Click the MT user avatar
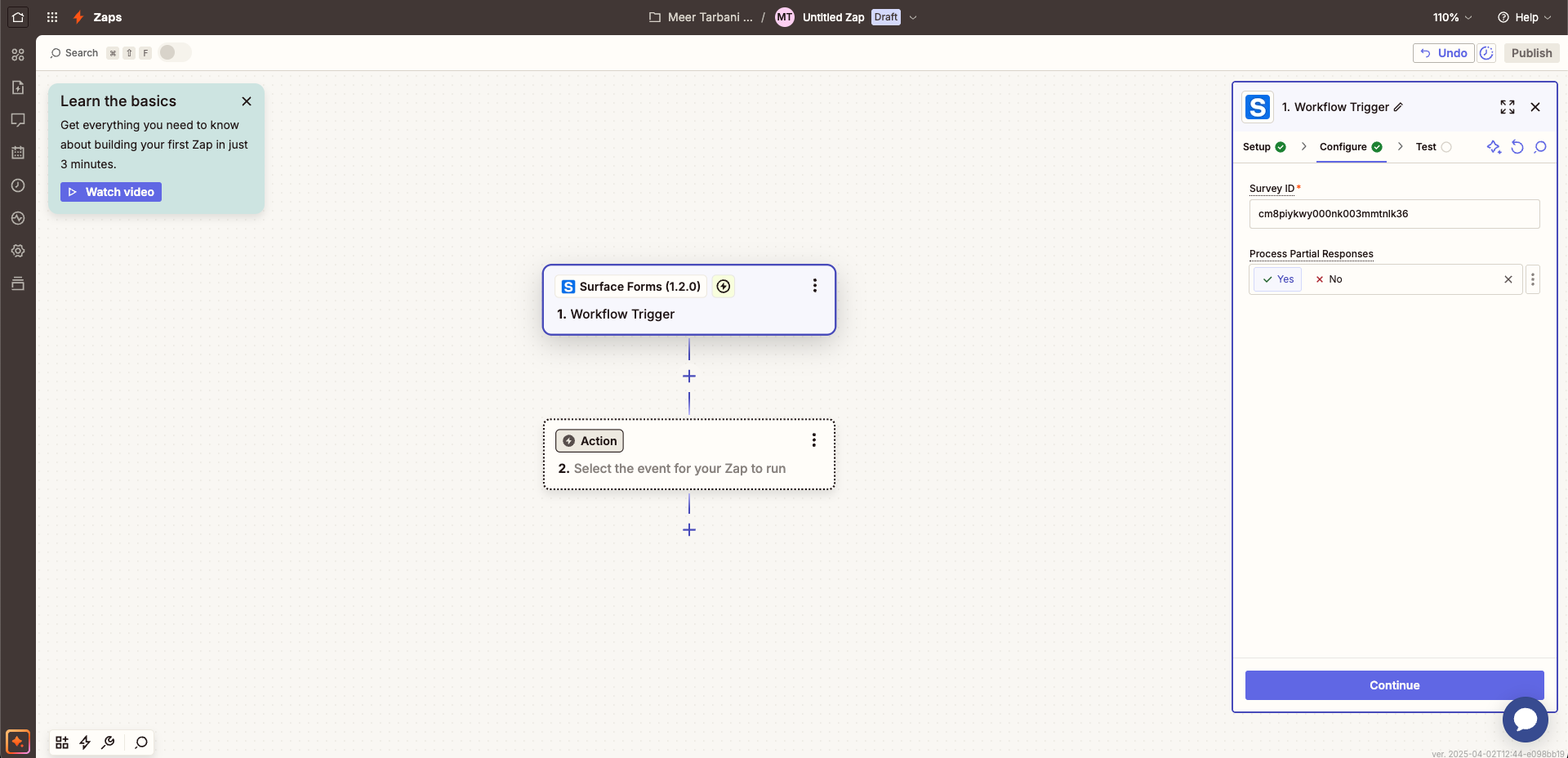This screenshot has width=1568, height=758. pyautogui.click(x=785, y=17)
